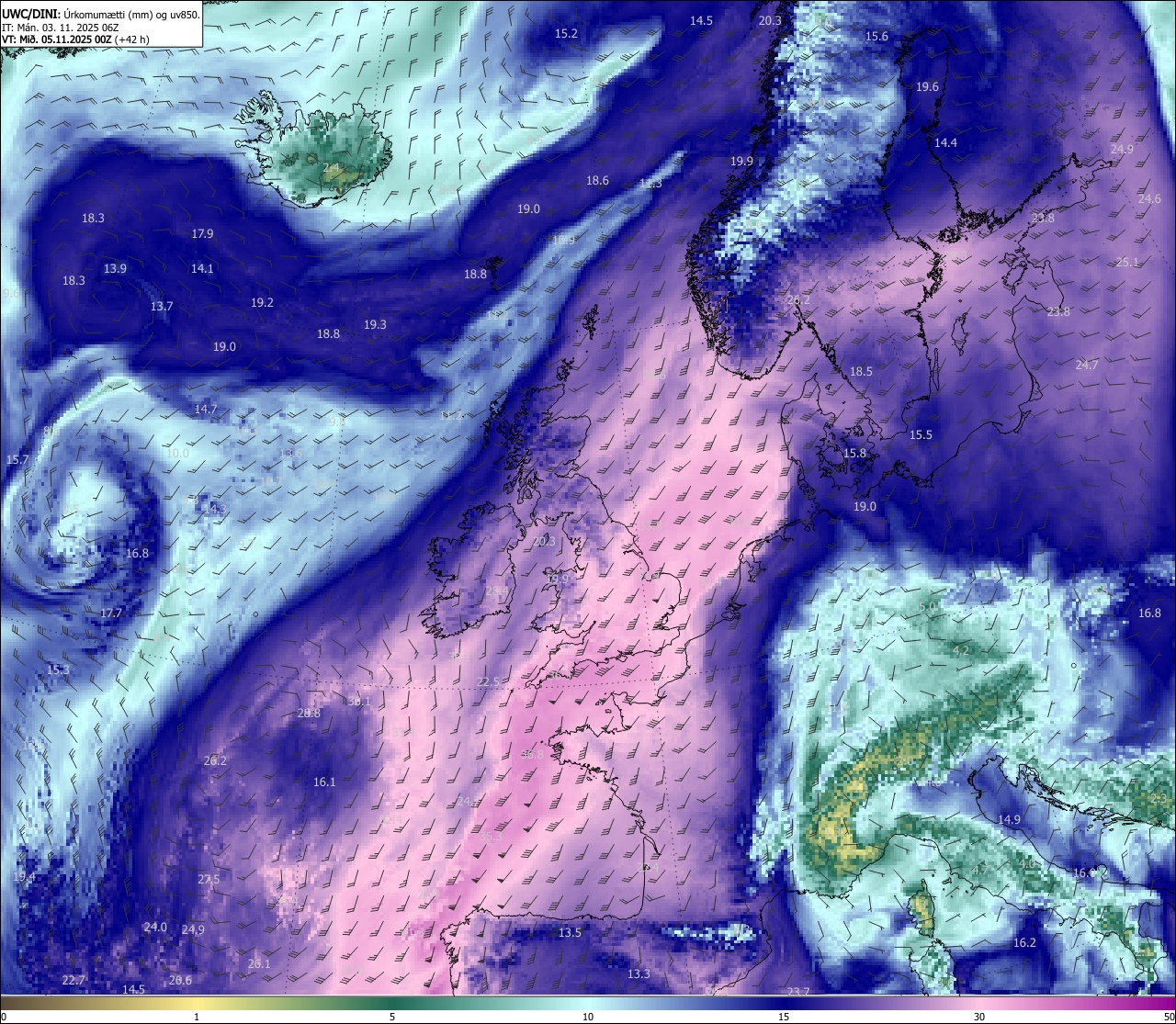
Task: Click the 16.2 value west of Italy
Action: click(x=1024, y=943)
